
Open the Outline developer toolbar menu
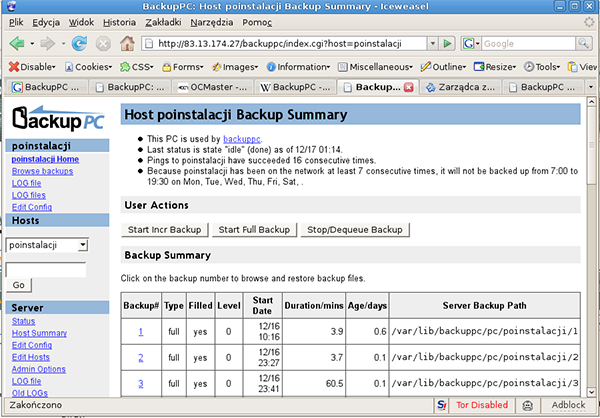coord(443,67)
